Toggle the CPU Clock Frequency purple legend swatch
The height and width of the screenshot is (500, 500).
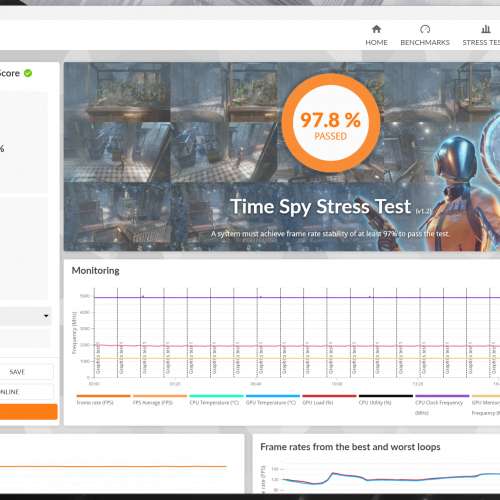tap(442, 396)
